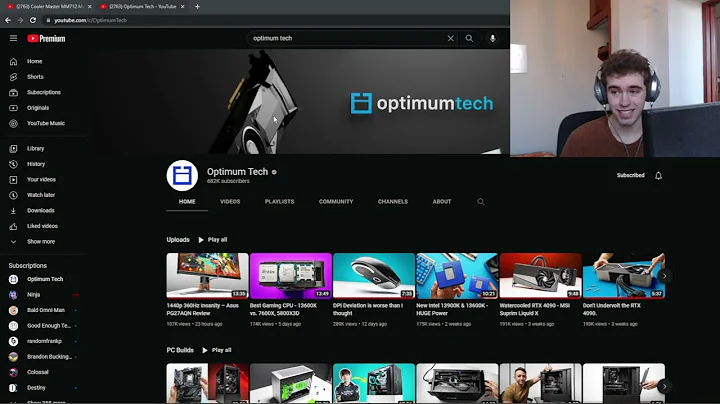Switch to the PLAYLISTS channel tab
720x404 pixels.
click(280, 202)
